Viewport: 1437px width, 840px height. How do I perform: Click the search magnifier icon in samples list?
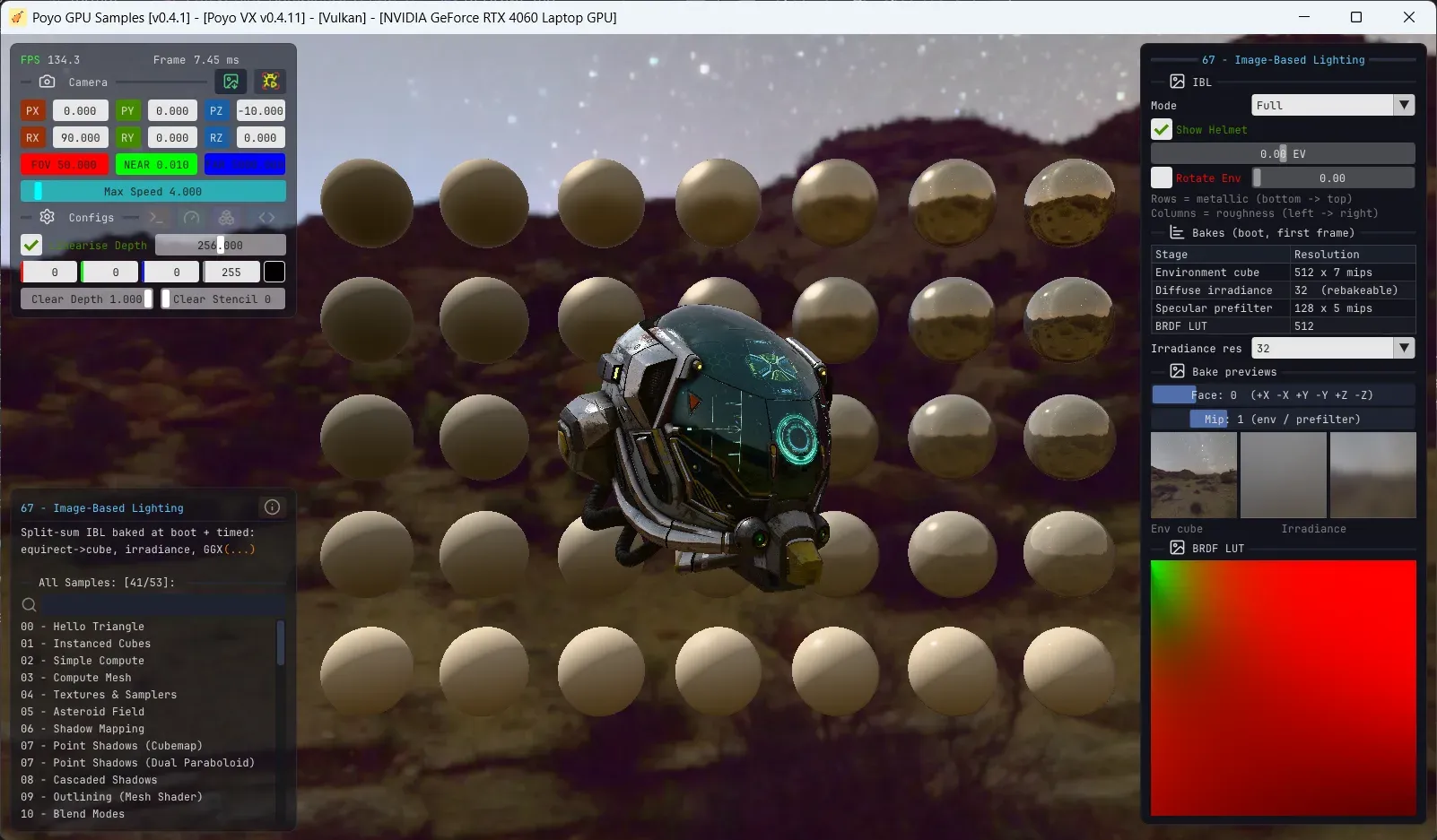pyautogui.click(x=29, y=605)
